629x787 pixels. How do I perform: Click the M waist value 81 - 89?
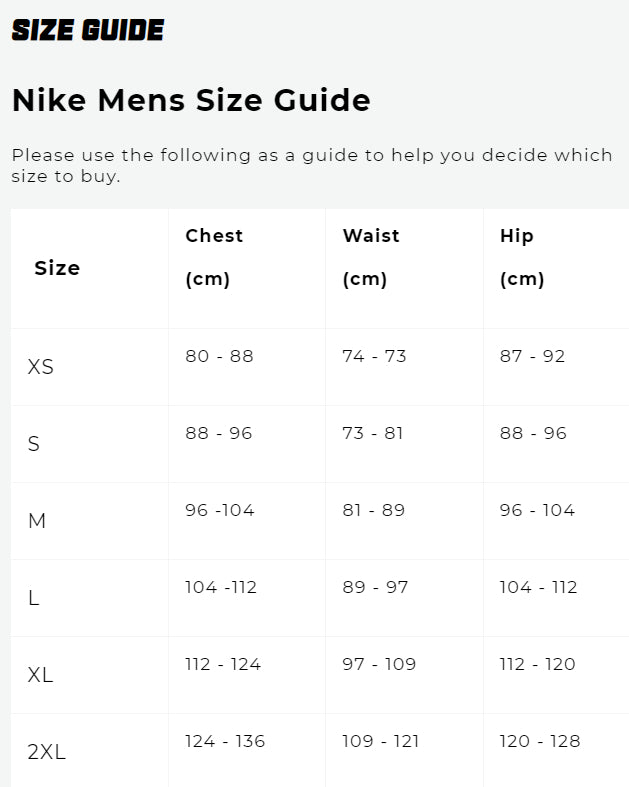[x=373, y=510]
